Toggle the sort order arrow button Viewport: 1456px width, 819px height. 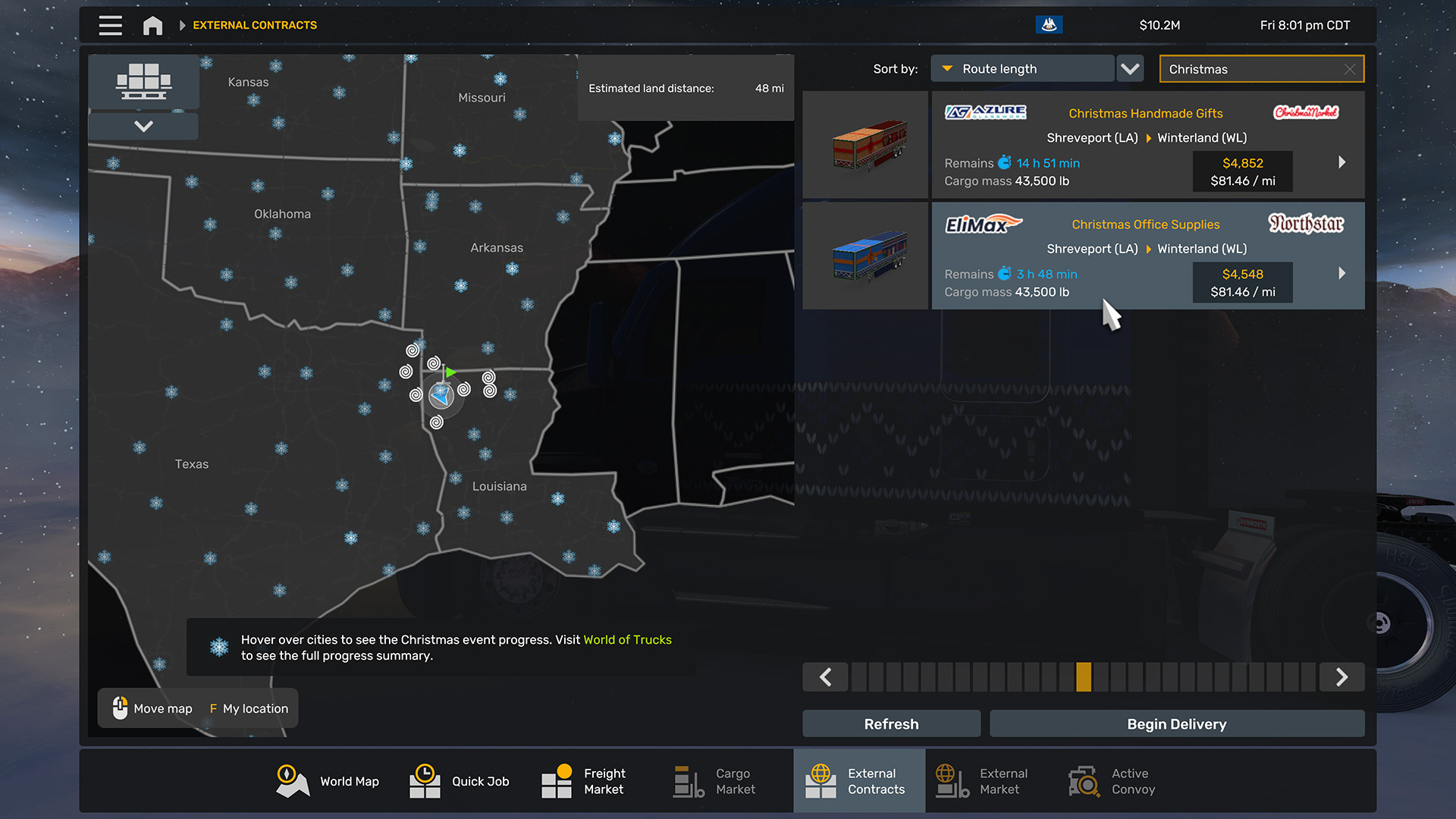[1130, 69]
